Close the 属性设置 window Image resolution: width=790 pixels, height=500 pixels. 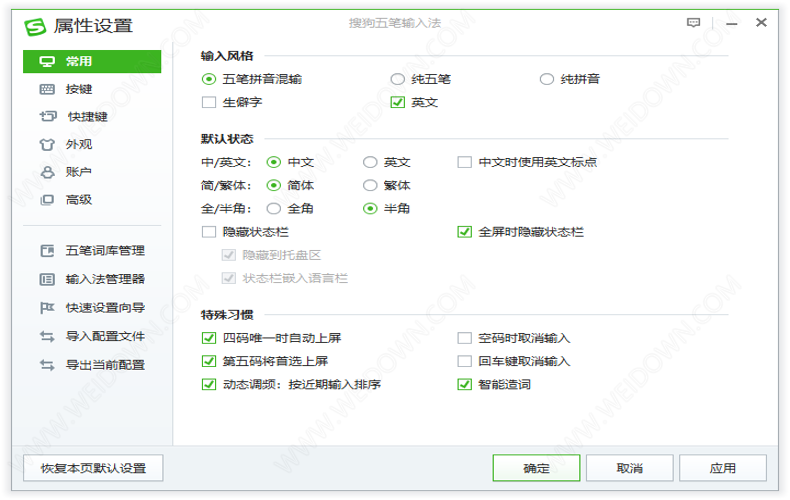pyautogui.click(x=761, y=22)
